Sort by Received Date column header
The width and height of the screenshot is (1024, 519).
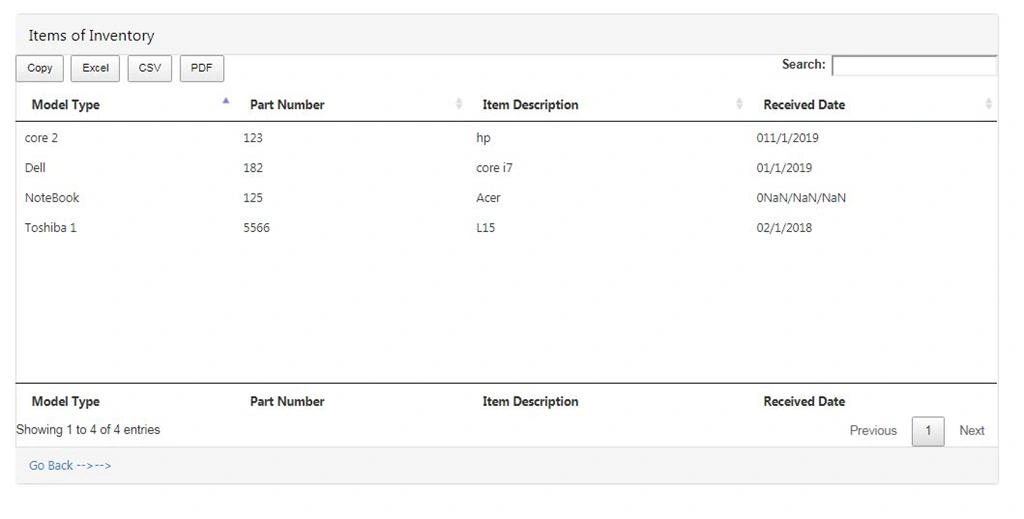pos(804,104)
